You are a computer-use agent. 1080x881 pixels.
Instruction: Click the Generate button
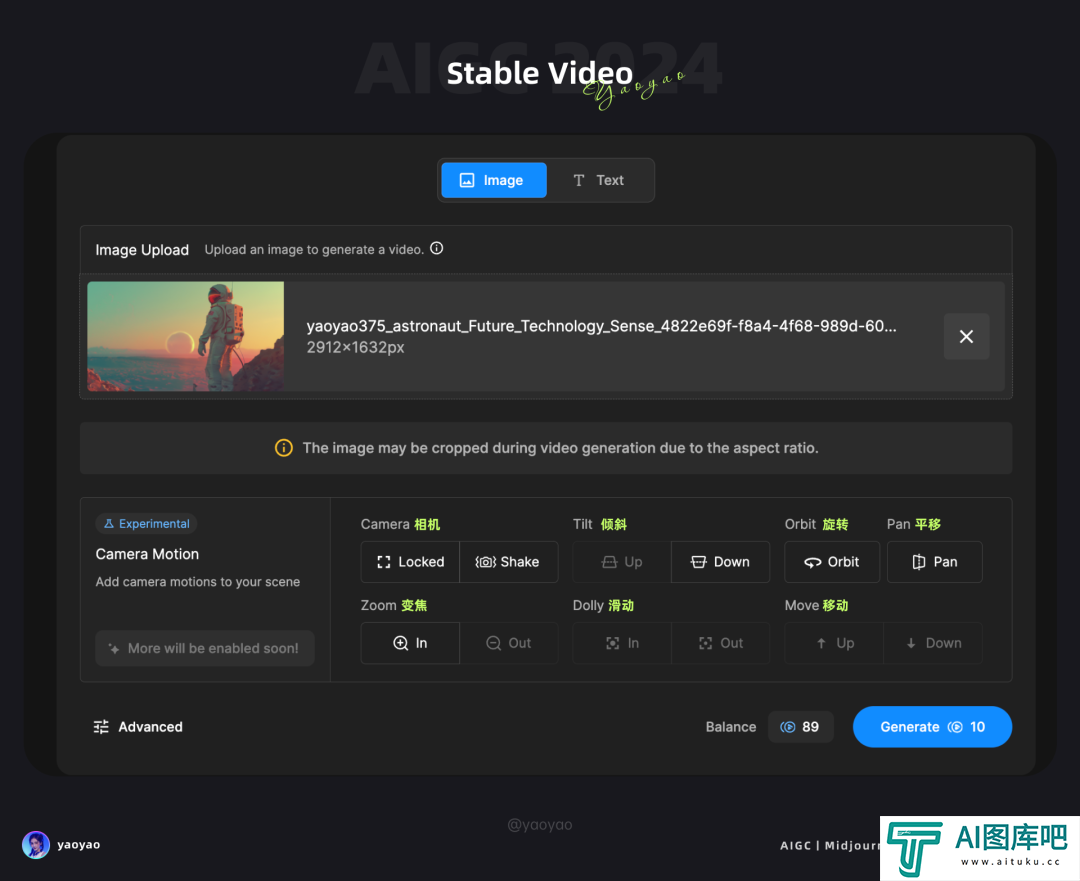(933, 727)
